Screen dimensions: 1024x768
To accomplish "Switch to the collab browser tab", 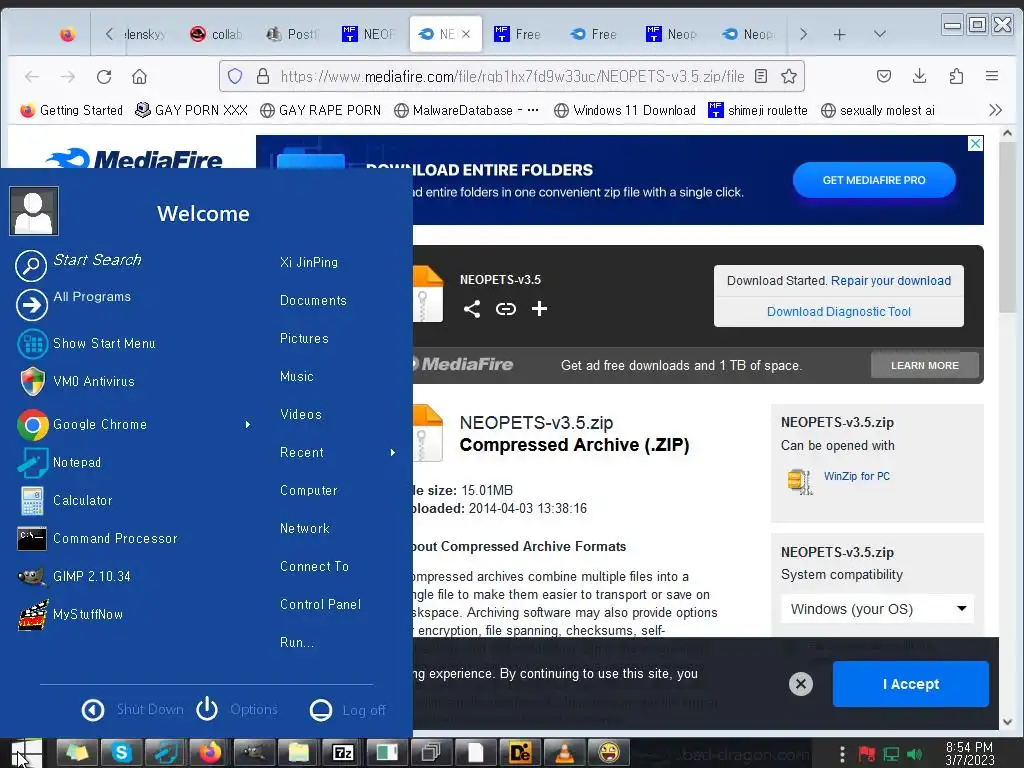I will [216, 34].
